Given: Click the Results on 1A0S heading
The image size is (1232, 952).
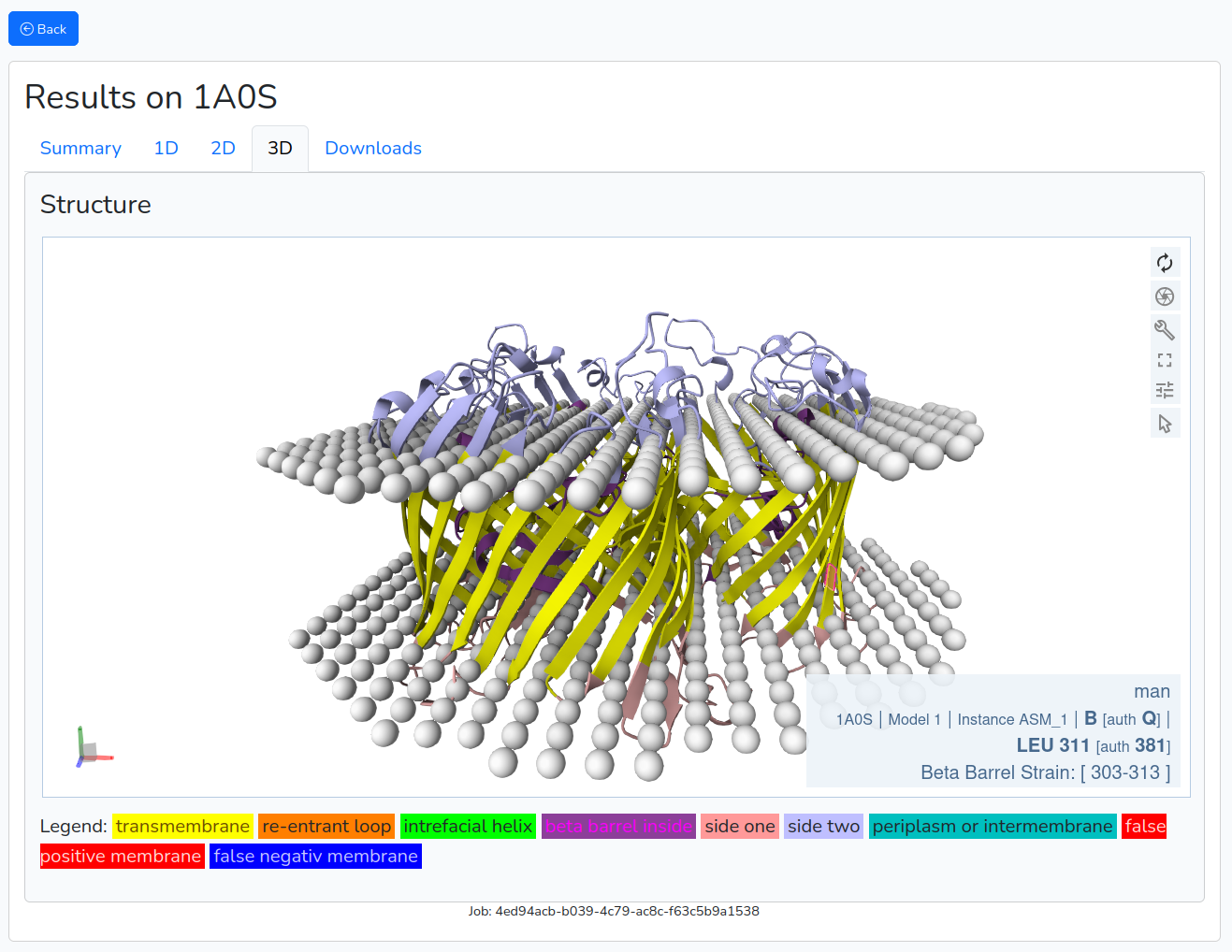Looking at the screenshot, I should tap(151, 97).
